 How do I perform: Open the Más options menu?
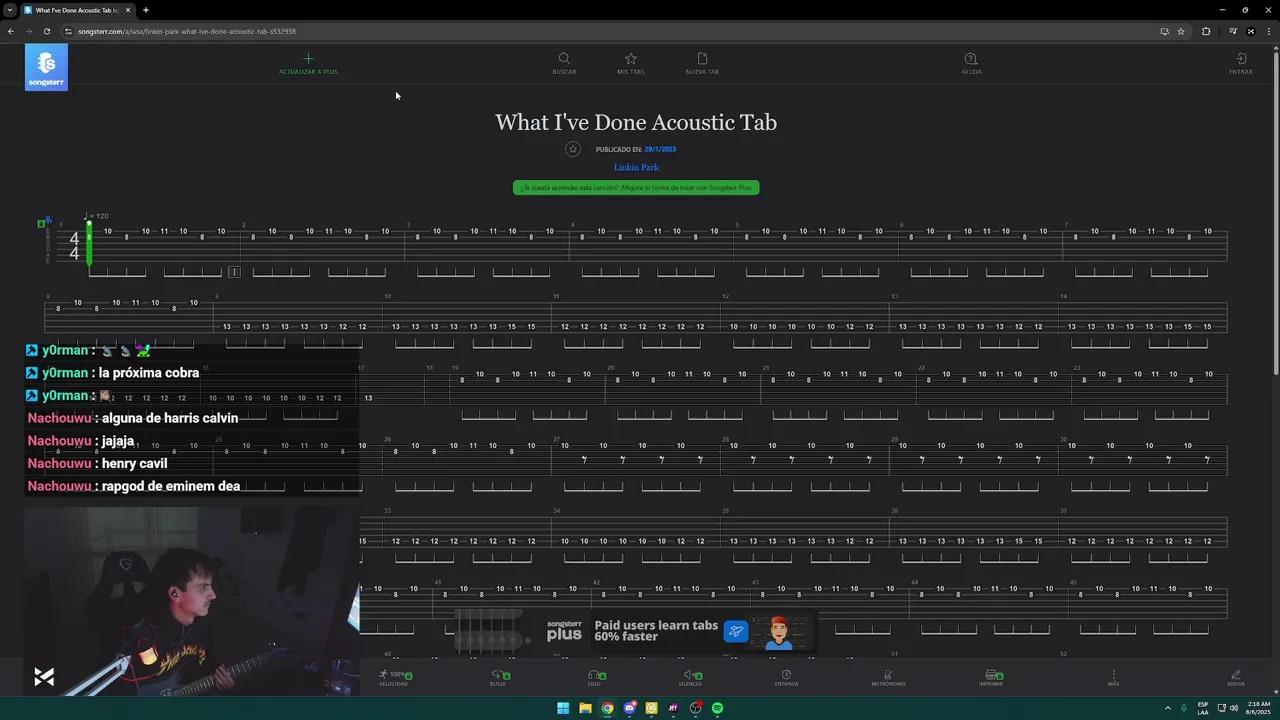point(1113,677)
